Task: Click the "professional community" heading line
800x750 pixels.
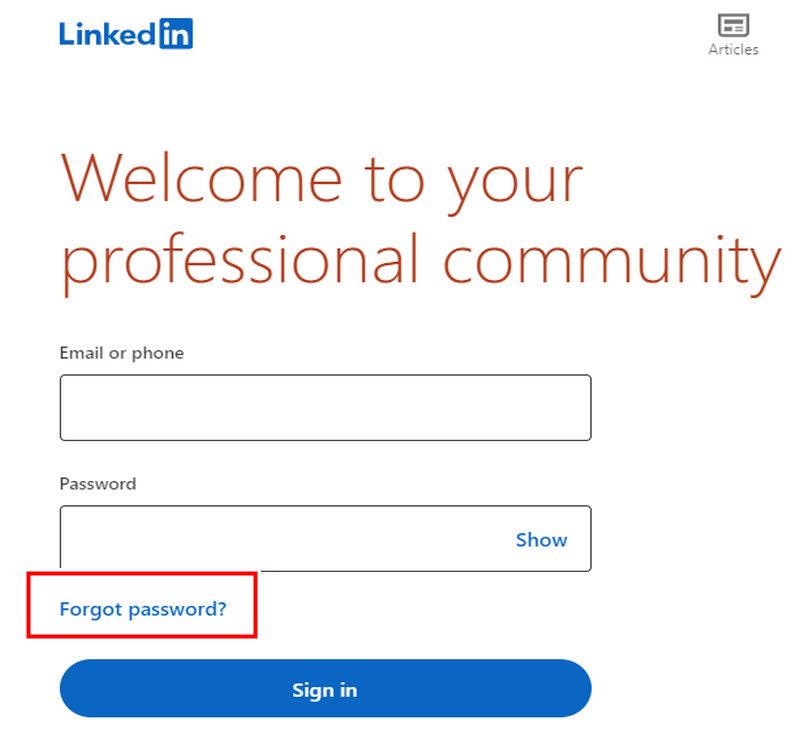Action: [420, 260]
